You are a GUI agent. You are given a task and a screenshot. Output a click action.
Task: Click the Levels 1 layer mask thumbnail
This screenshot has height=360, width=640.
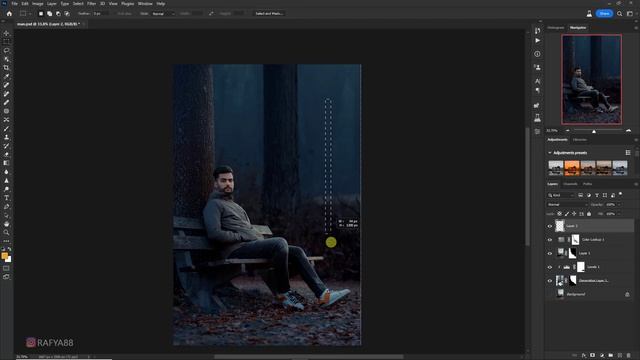click(581, 267)
